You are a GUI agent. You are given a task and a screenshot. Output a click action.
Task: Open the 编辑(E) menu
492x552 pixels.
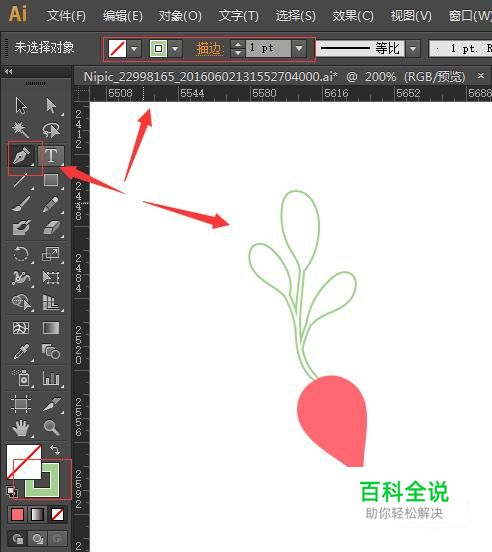(123, 16)
